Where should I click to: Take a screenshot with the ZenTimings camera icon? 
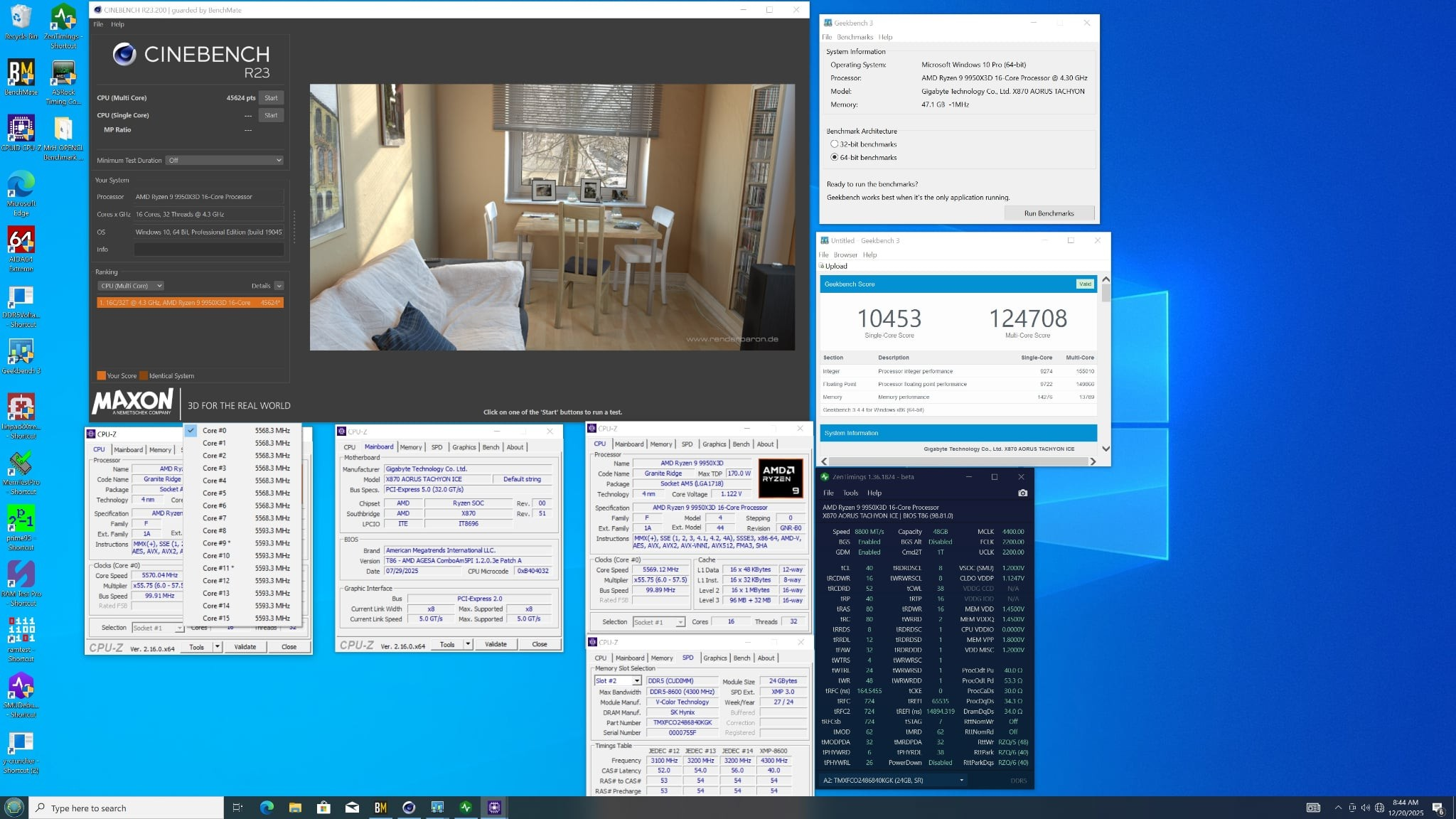click(x=1022, y=493)
